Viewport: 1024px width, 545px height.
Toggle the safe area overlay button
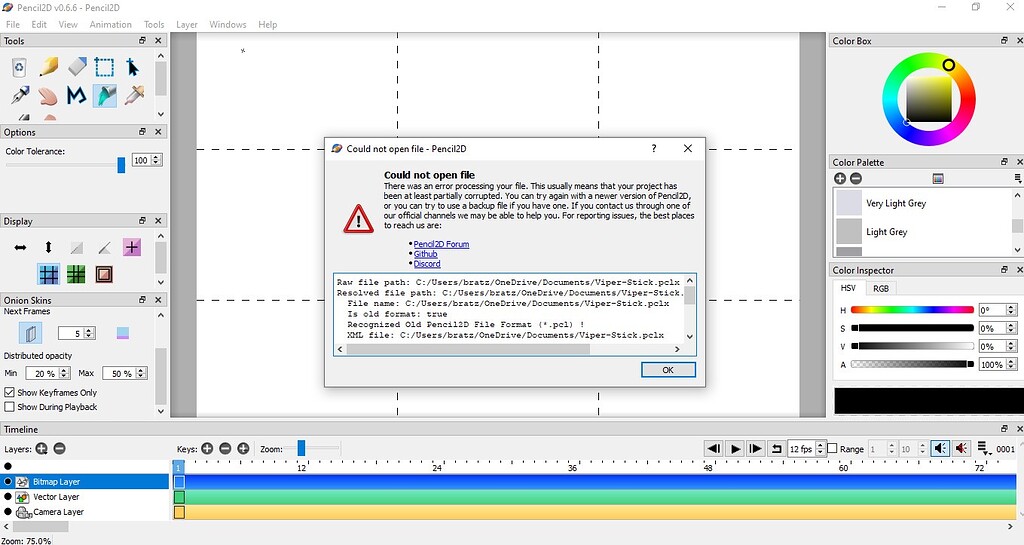pyautogui.click(x=104, y=274)
